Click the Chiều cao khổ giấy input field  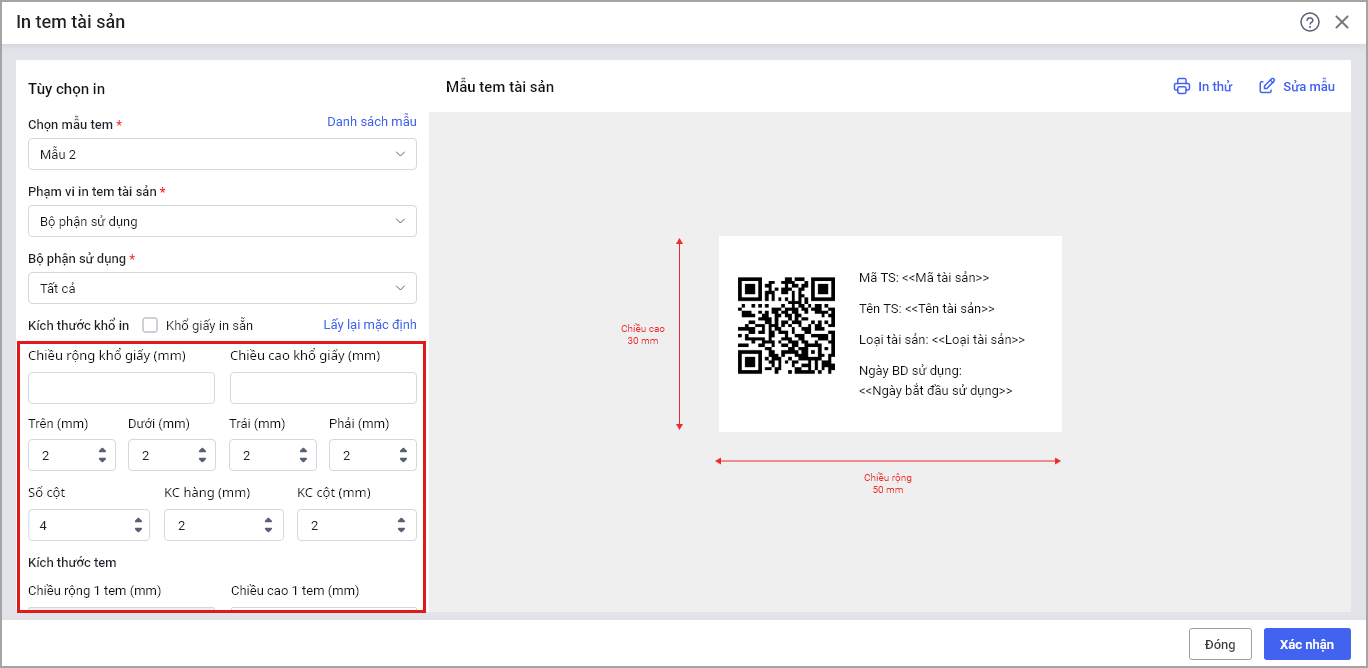click(323, 388)
